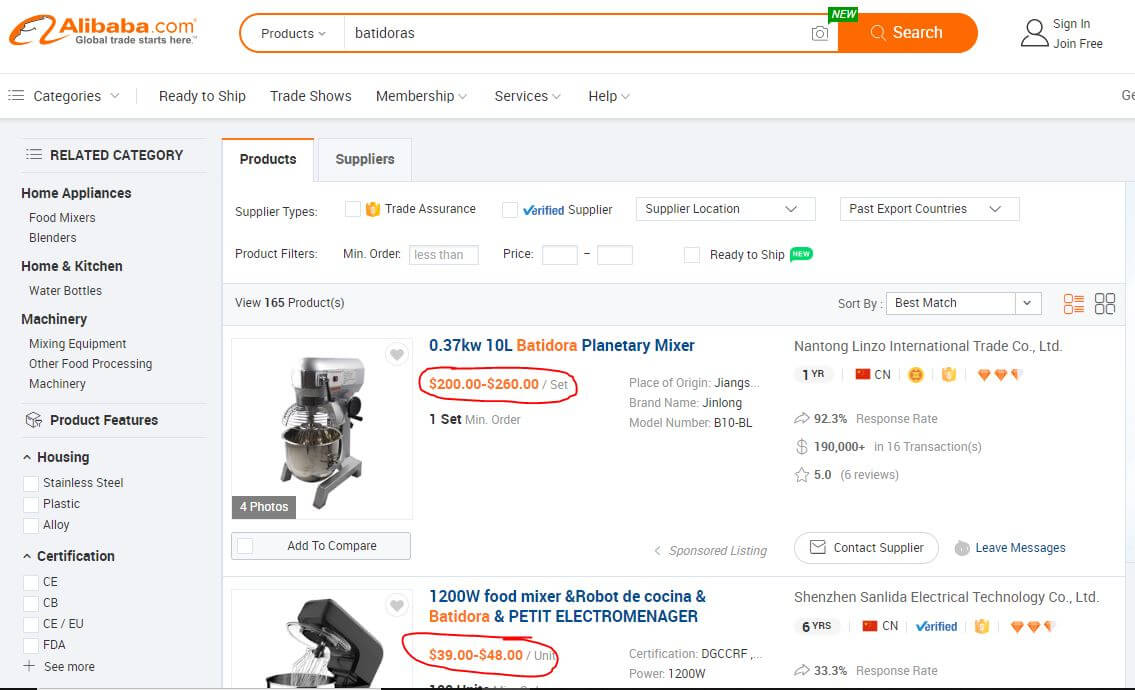Click the Alibaba.com logo
Image resolution: width=1135 pixels, height=690 pixels.
tap(103, 30)
